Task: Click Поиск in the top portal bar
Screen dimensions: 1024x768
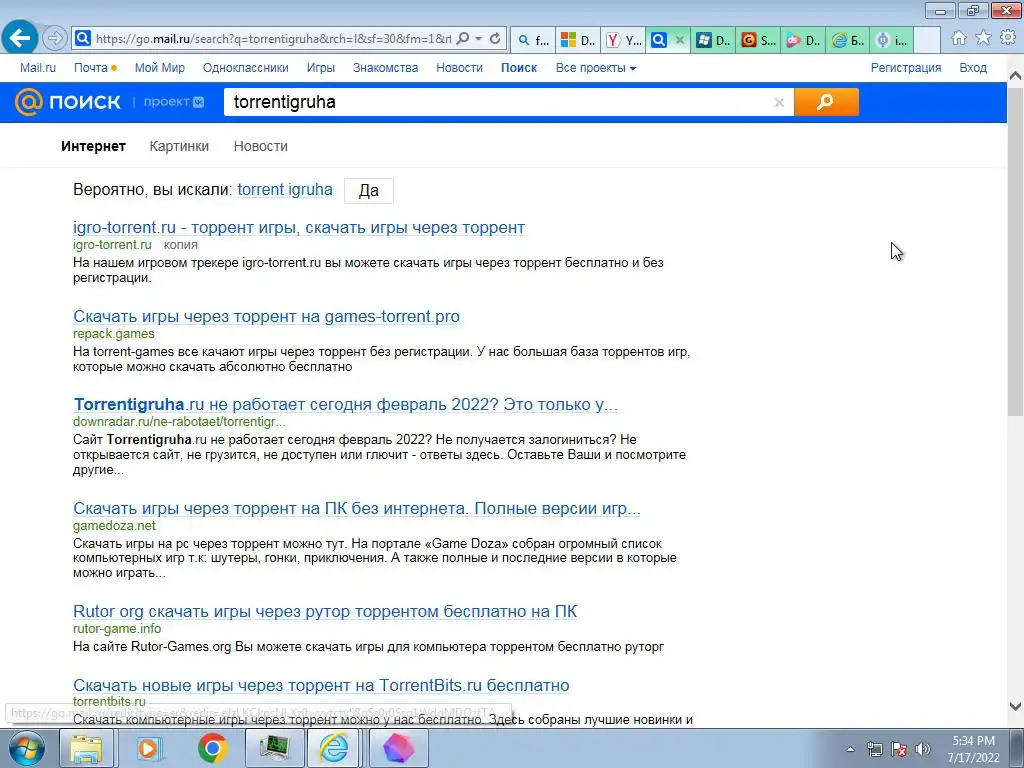Action: [x=519, y=68]
